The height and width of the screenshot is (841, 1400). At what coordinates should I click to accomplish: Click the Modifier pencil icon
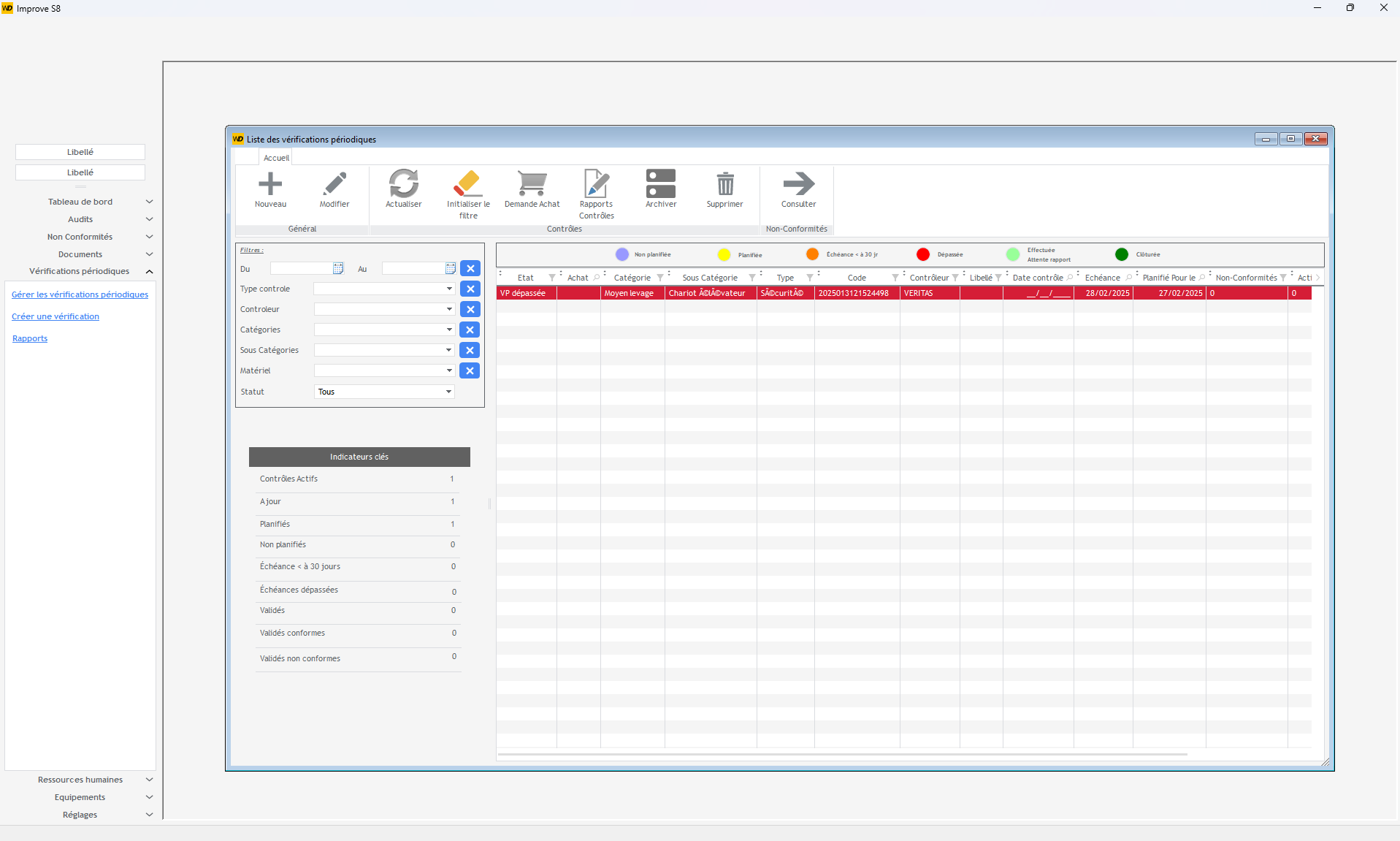click(334, 184)
